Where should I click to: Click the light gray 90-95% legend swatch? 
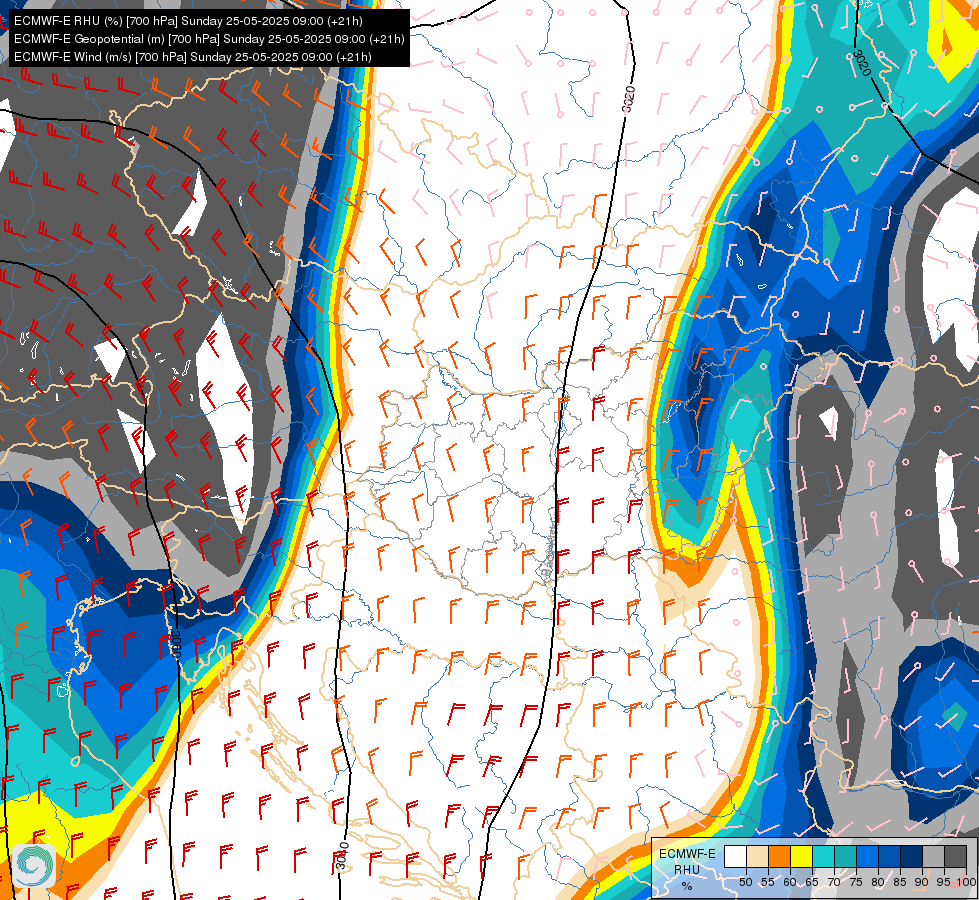[933, 856]
